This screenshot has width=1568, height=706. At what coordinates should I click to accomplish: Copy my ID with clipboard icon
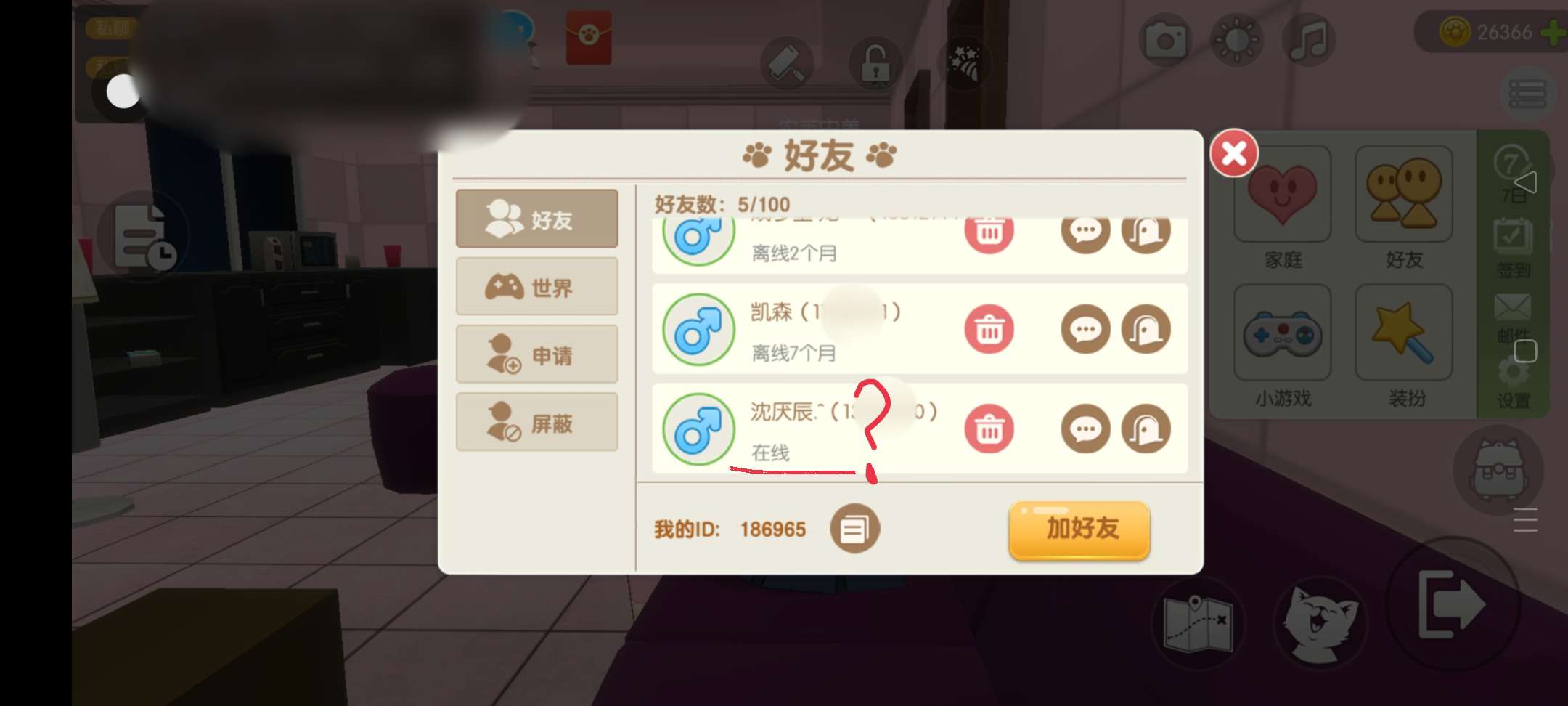(x=854, y=529)
